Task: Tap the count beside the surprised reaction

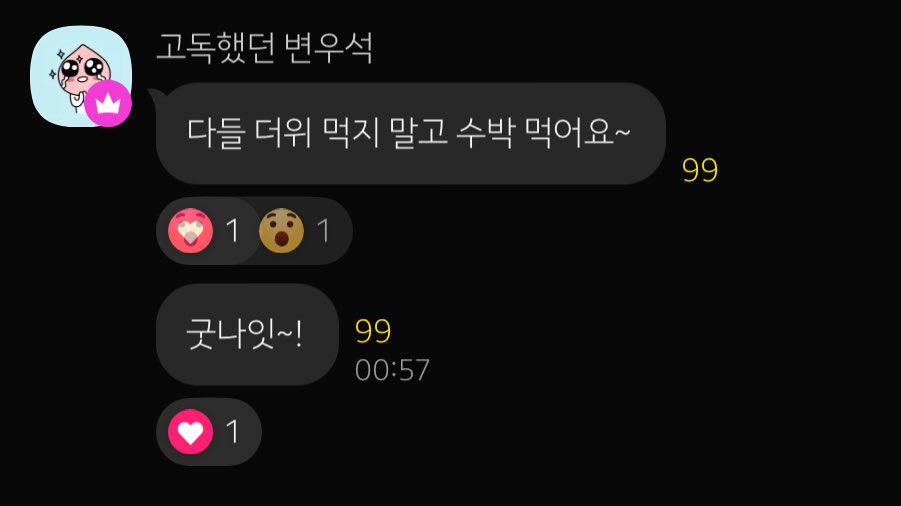Action: click(324, 231)
